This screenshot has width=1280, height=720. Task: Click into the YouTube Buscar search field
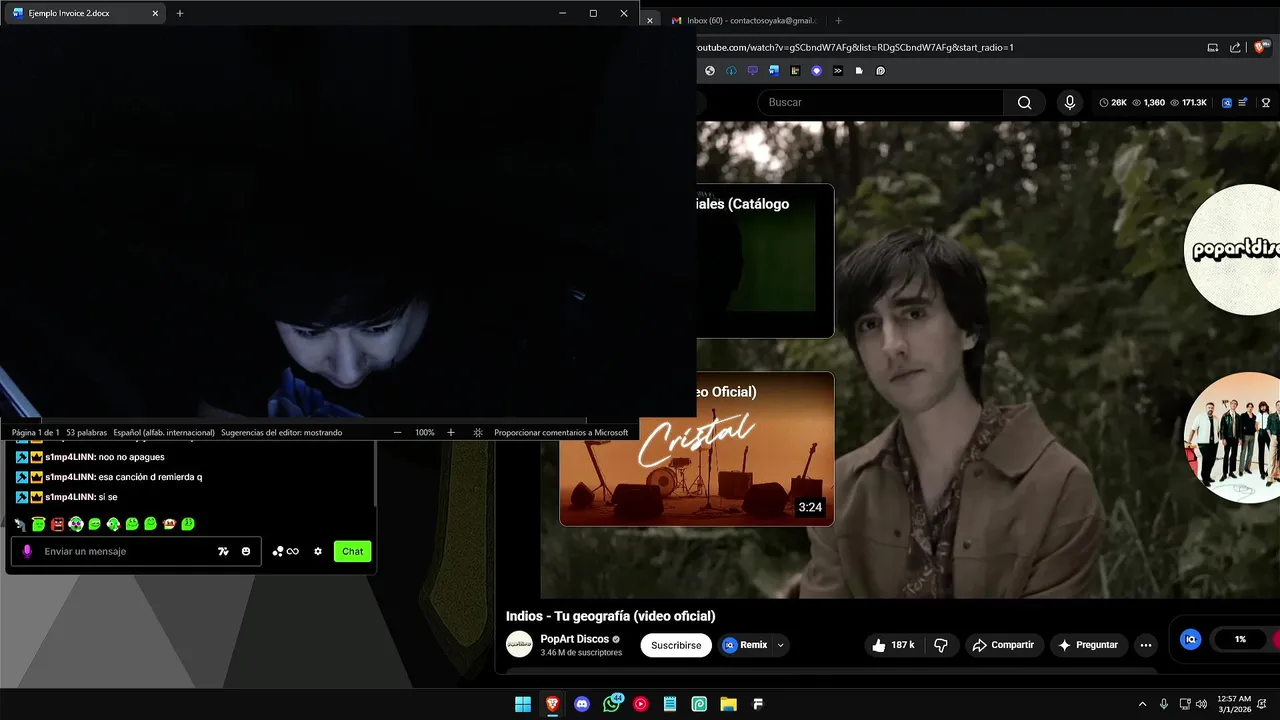pos(880,102)
